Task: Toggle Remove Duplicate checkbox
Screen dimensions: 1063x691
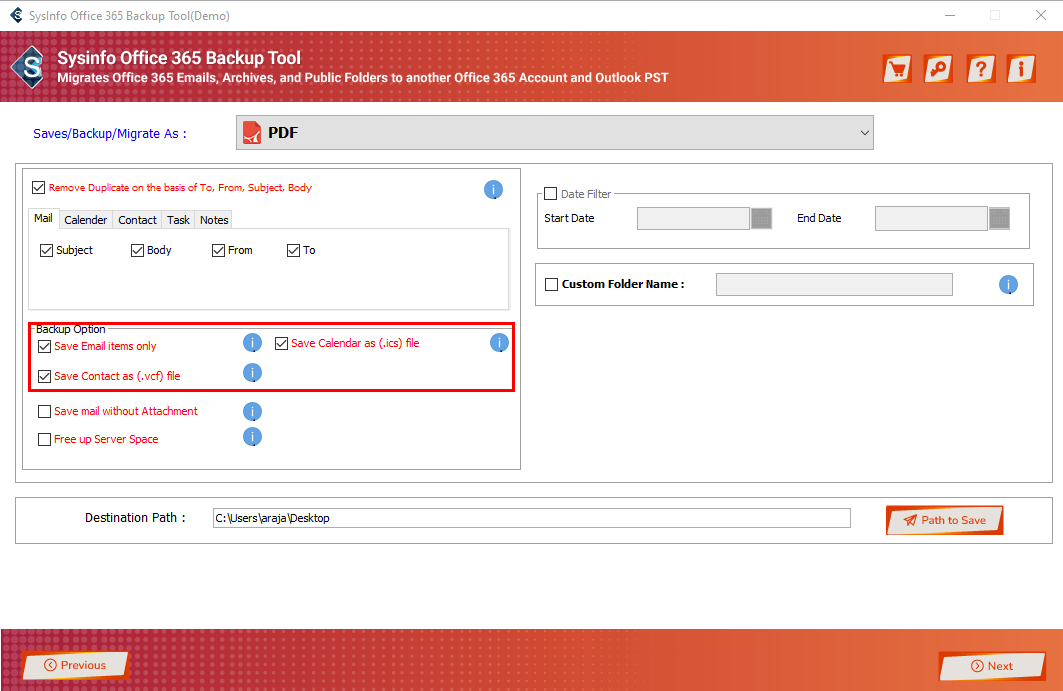Action: coord(39,188)
